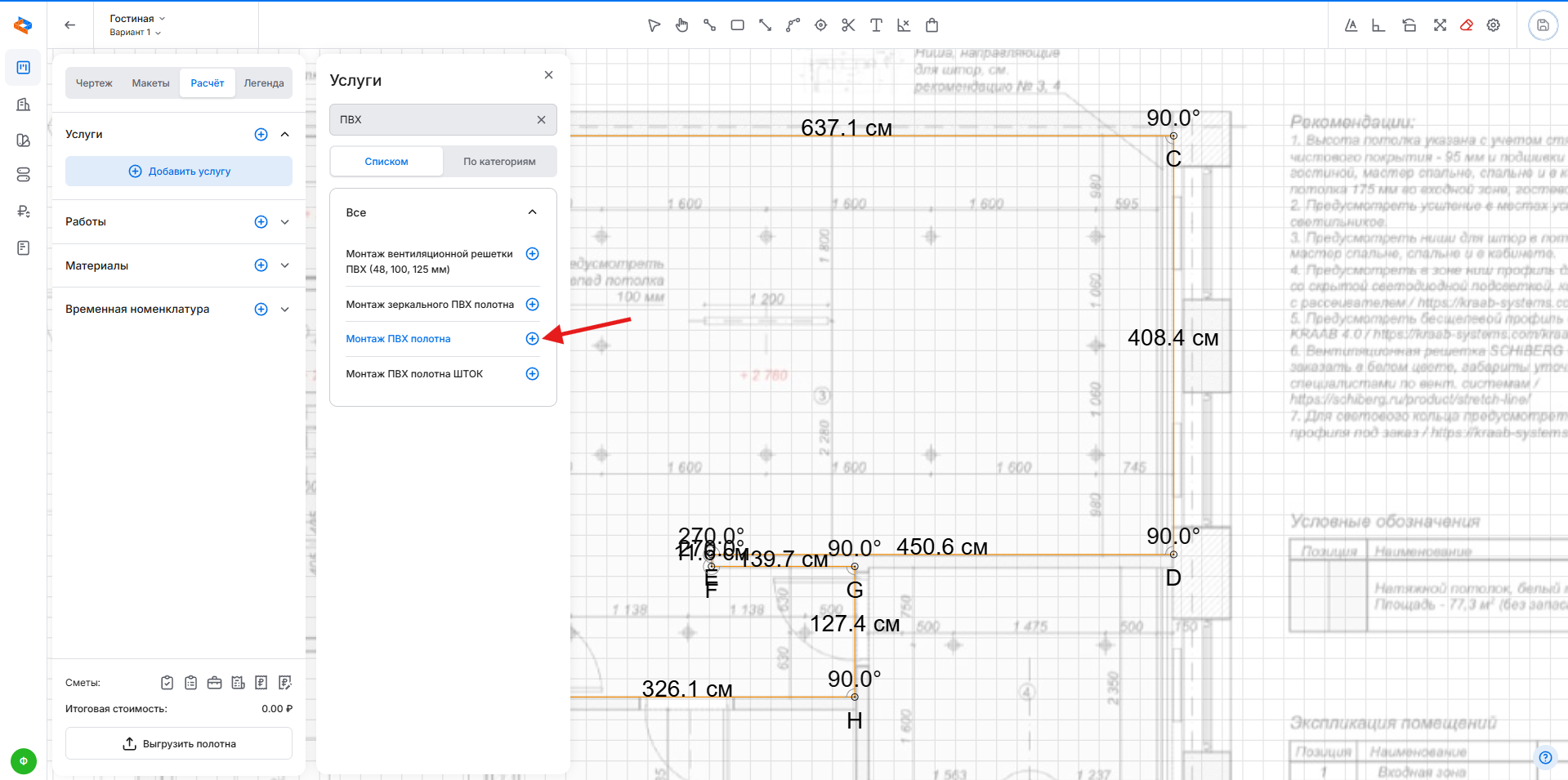Viewport: 1568px width, 780px height.
Task: Click the red eraser icon
Action: (x=1467, y=25)
